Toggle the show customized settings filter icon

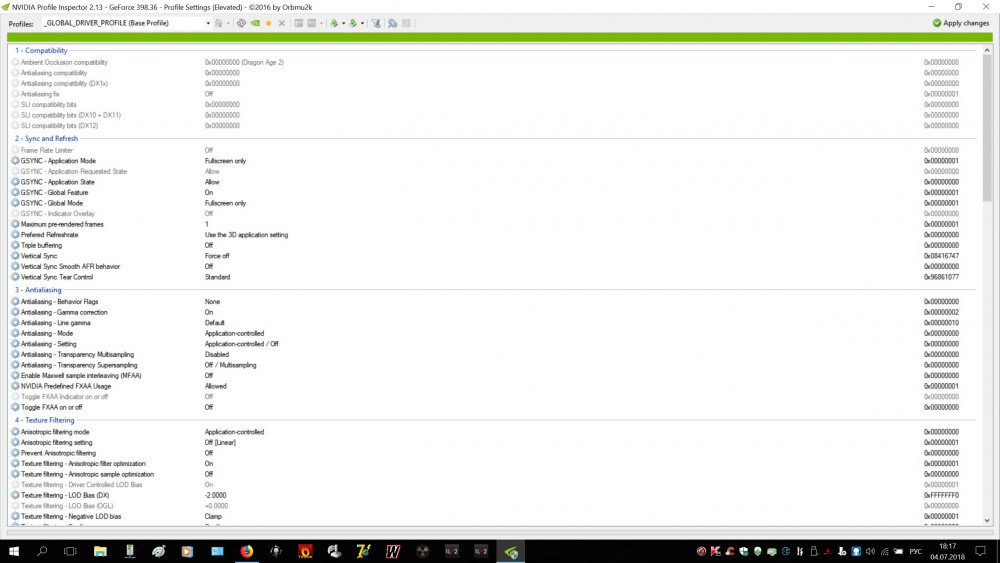click(x=376, y=23)
